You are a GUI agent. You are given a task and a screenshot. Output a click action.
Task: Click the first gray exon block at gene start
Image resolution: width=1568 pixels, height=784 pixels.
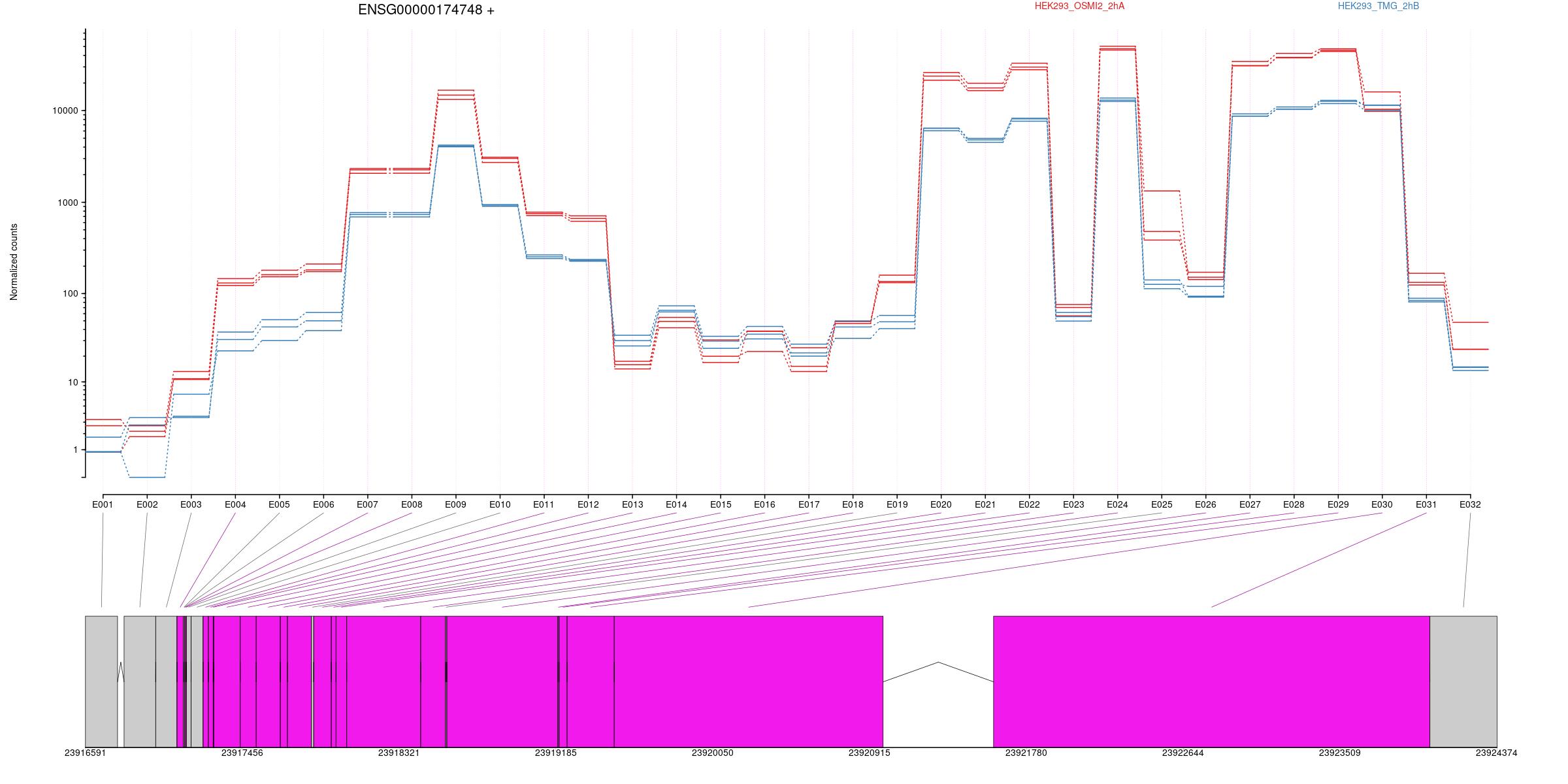pos(101,681)
